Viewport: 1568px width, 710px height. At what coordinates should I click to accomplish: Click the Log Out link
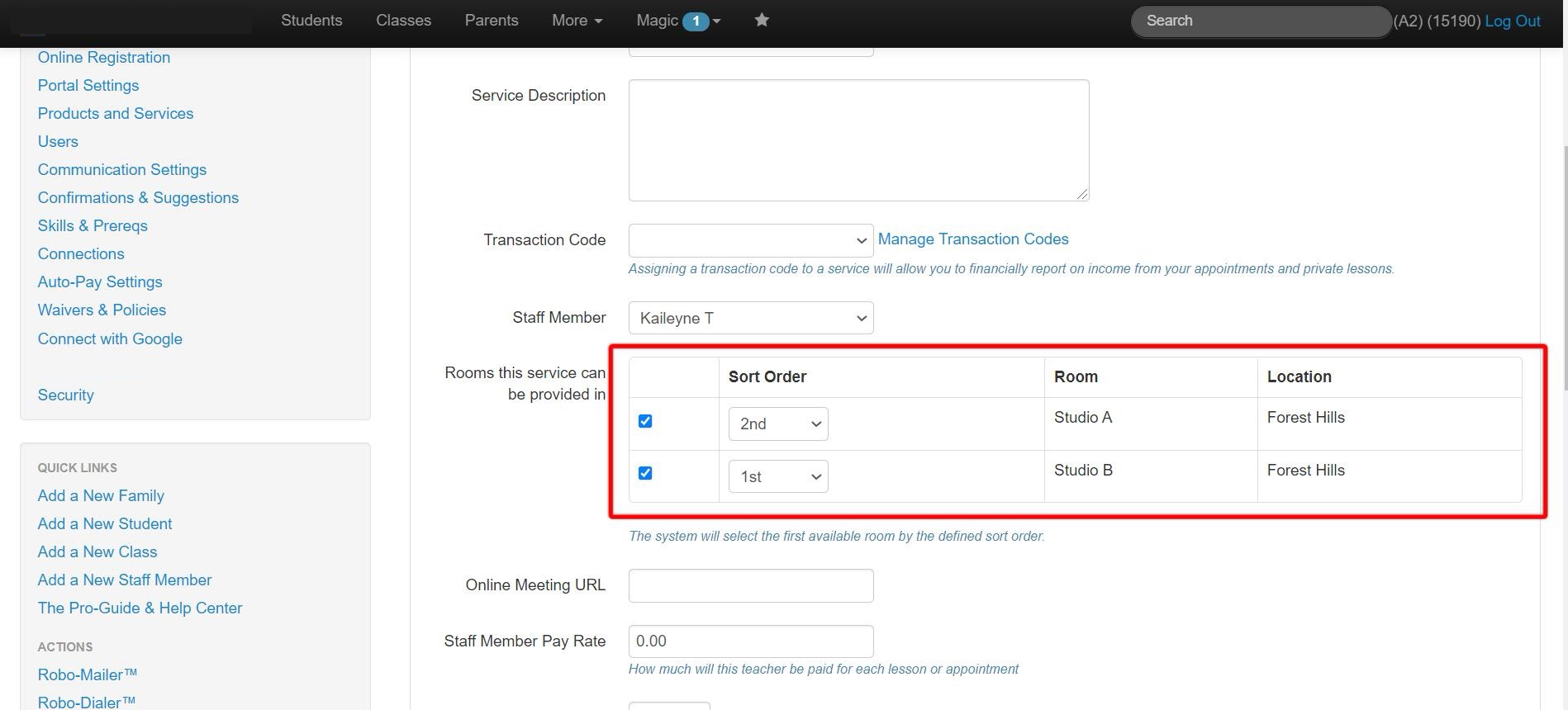(1512, 21)
